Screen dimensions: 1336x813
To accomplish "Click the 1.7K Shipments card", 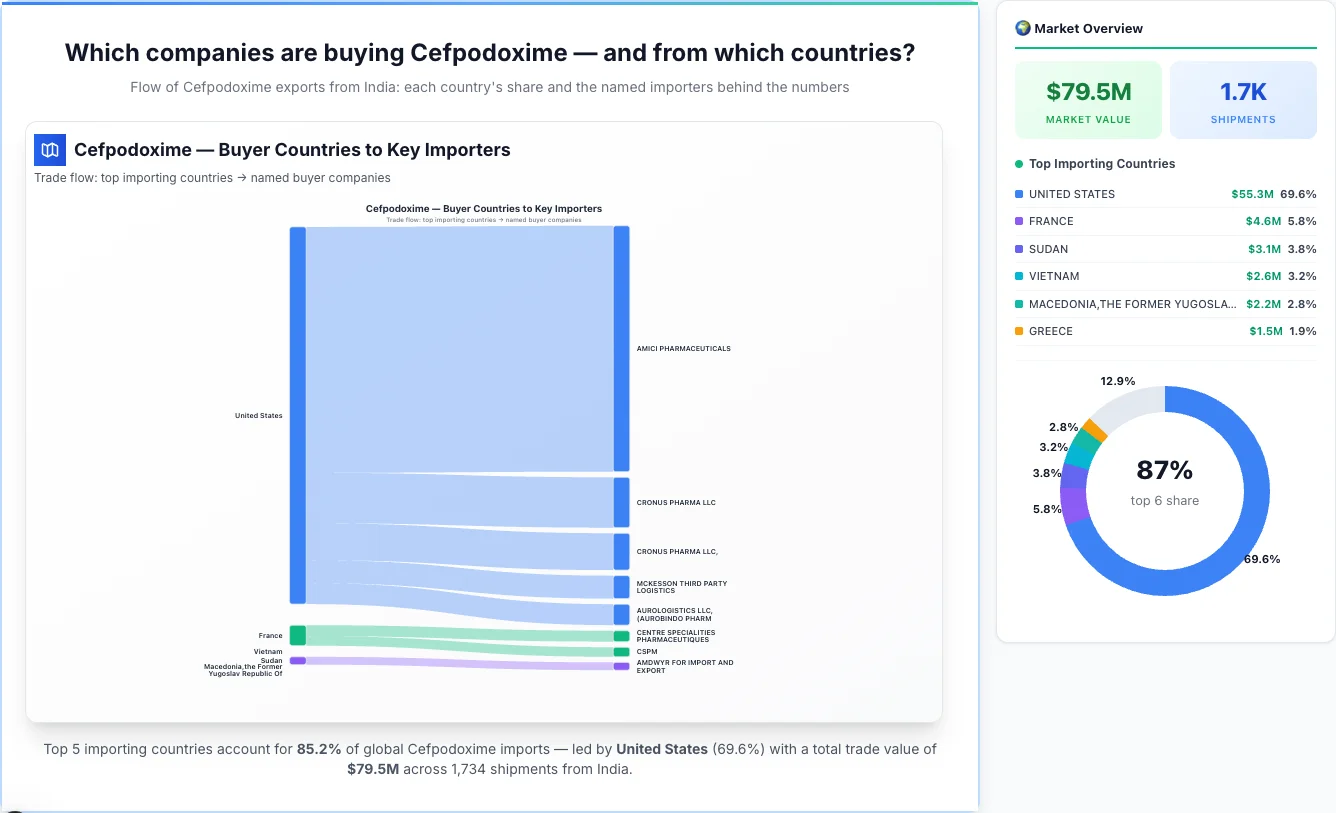I will pos(1243,99).
